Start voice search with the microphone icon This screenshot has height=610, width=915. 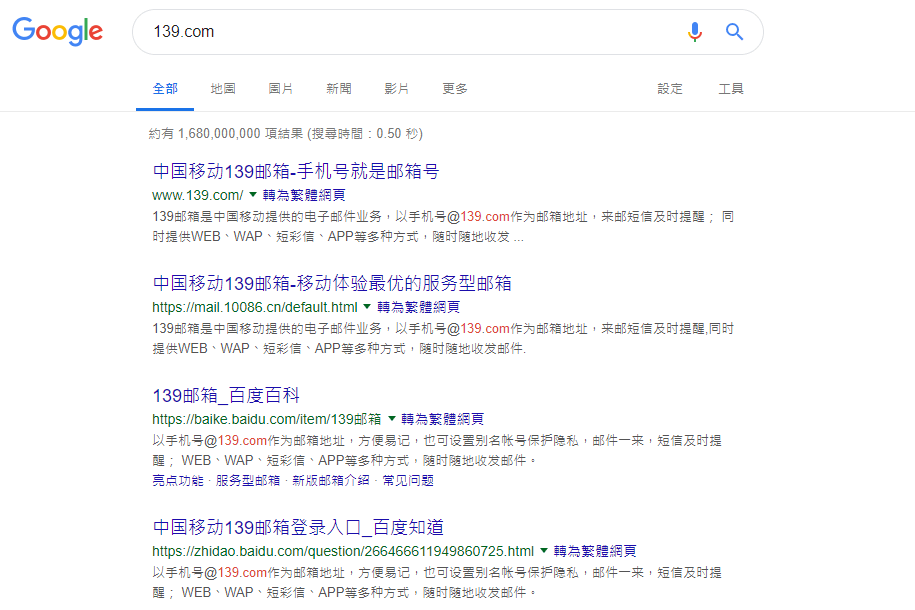click(x=694, y=32)
